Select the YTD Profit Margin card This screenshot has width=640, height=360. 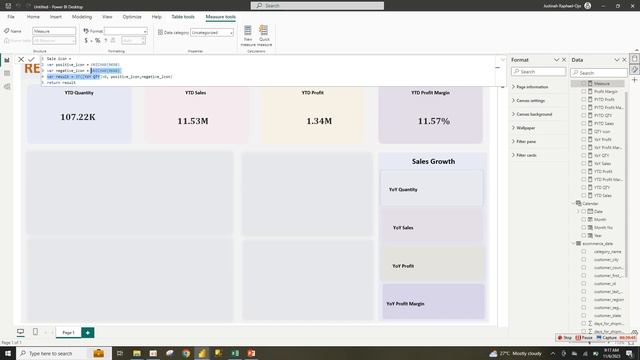(x=431, y=114)
